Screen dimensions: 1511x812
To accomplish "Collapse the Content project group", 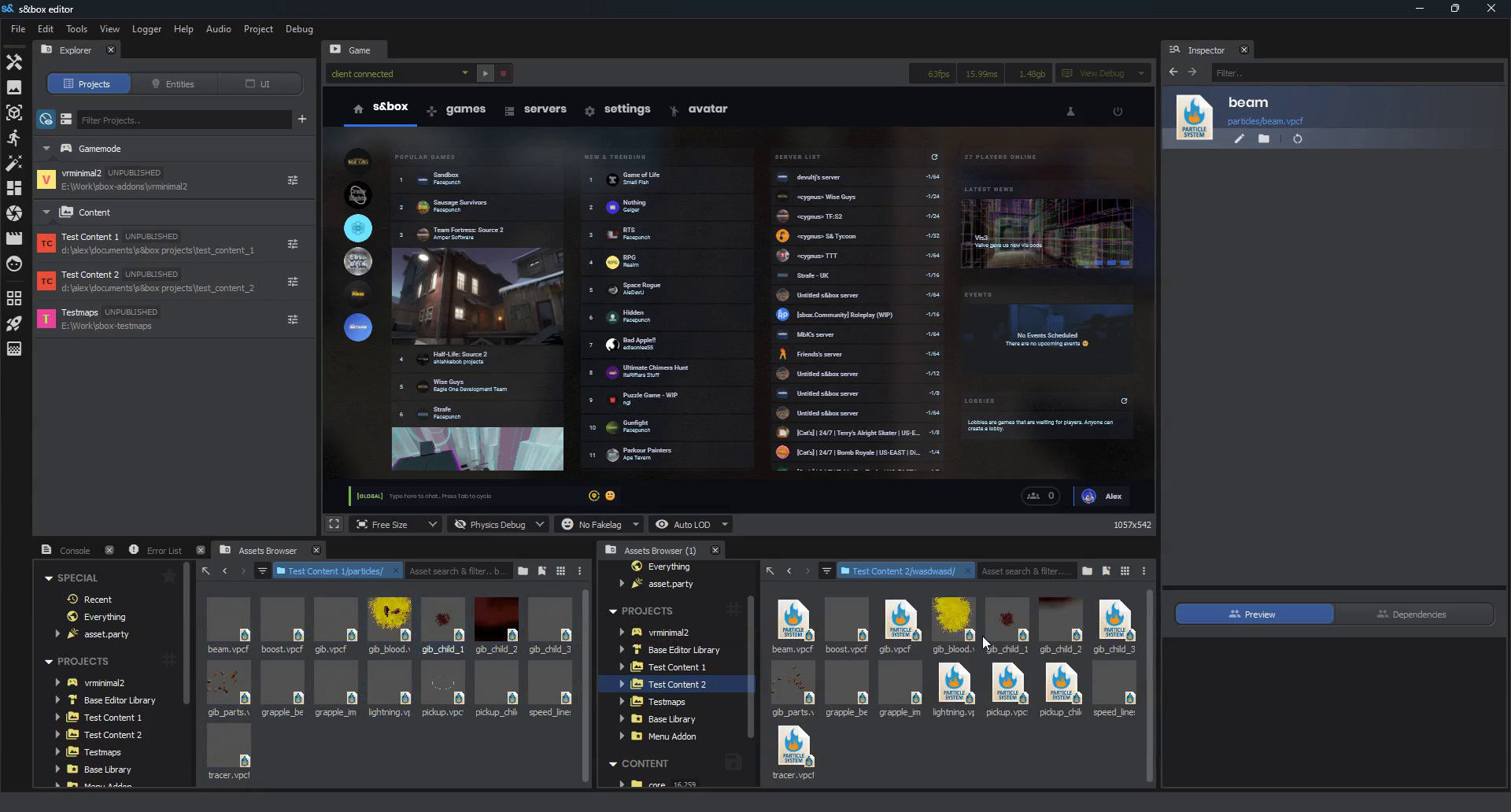I will coord(46,212).
